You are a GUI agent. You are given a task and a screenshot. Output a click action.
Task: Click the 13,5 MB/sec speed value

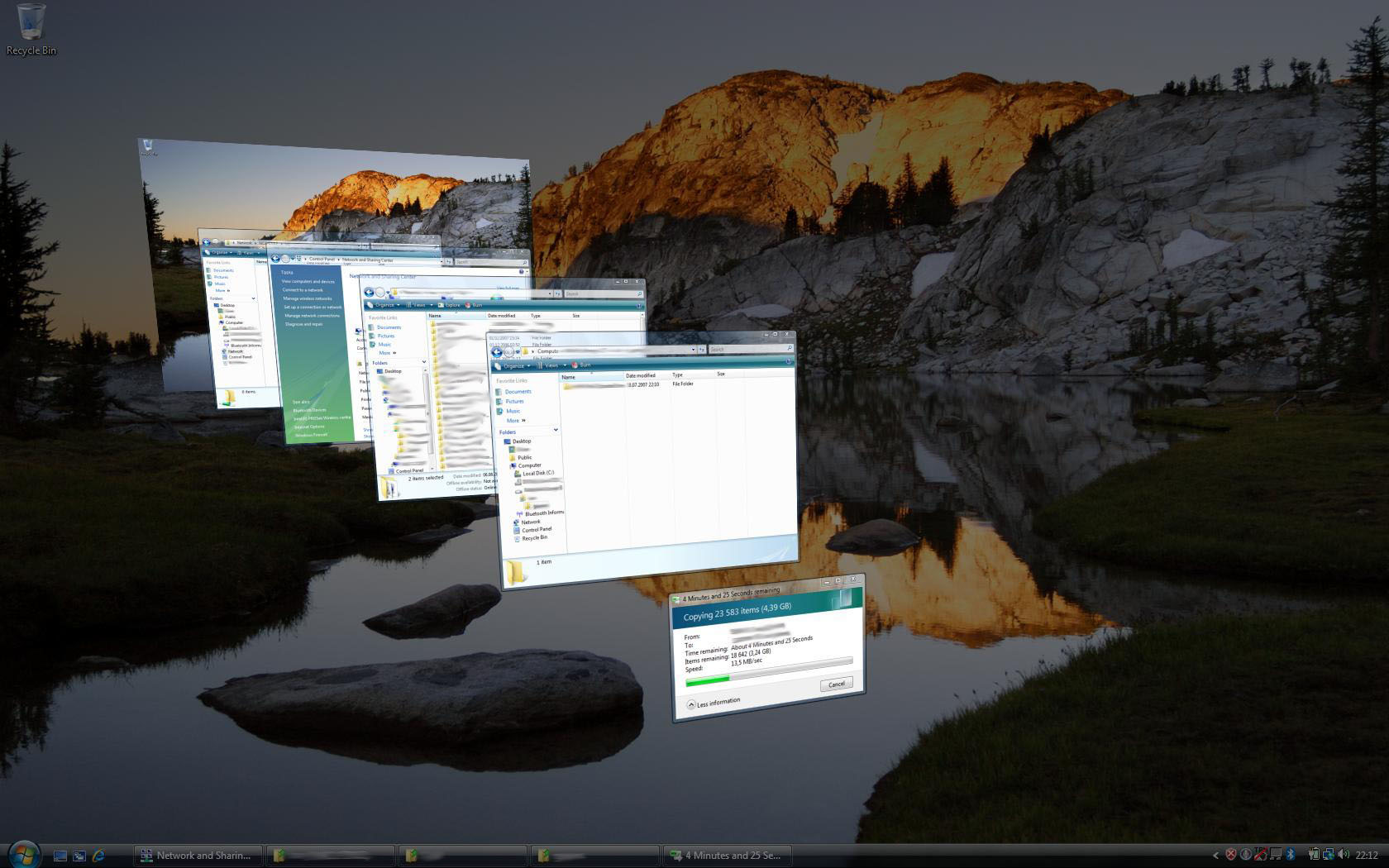coord(747,661)
